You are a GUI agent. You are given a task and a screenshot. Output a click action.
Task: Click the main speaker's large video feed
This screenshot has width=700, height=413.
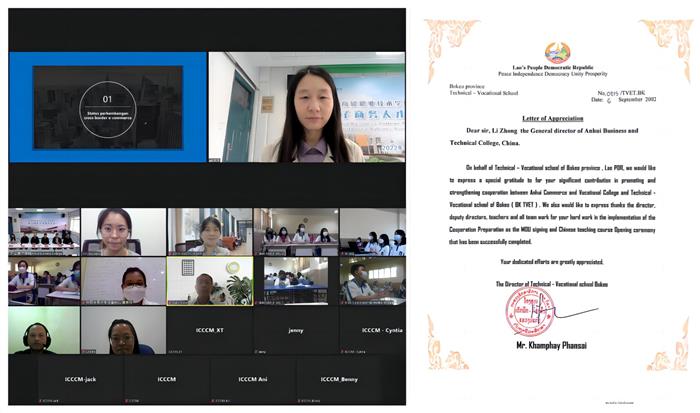click(307, 107)
